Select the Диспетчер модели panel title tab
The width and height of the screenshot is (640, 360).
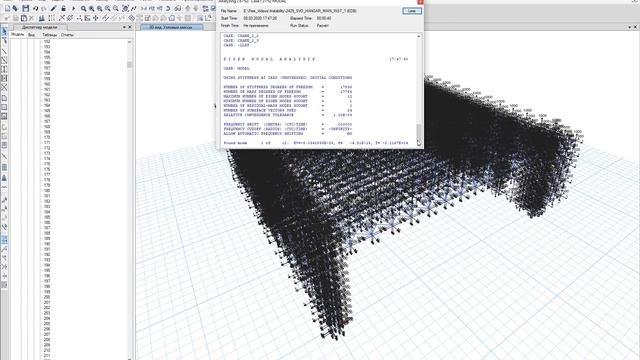[x=40, y=27]
